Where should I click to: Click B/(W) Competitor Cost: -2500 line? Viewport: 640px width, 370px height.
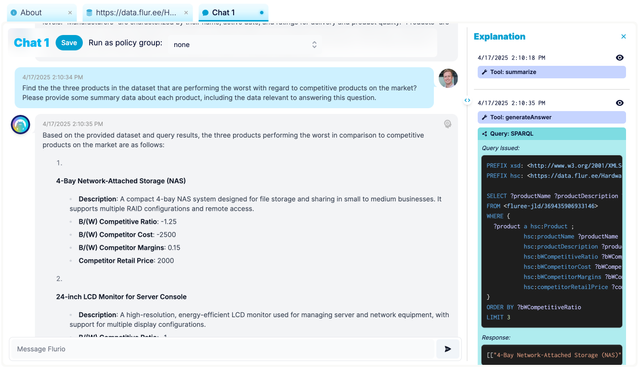(x=127, y=235)
